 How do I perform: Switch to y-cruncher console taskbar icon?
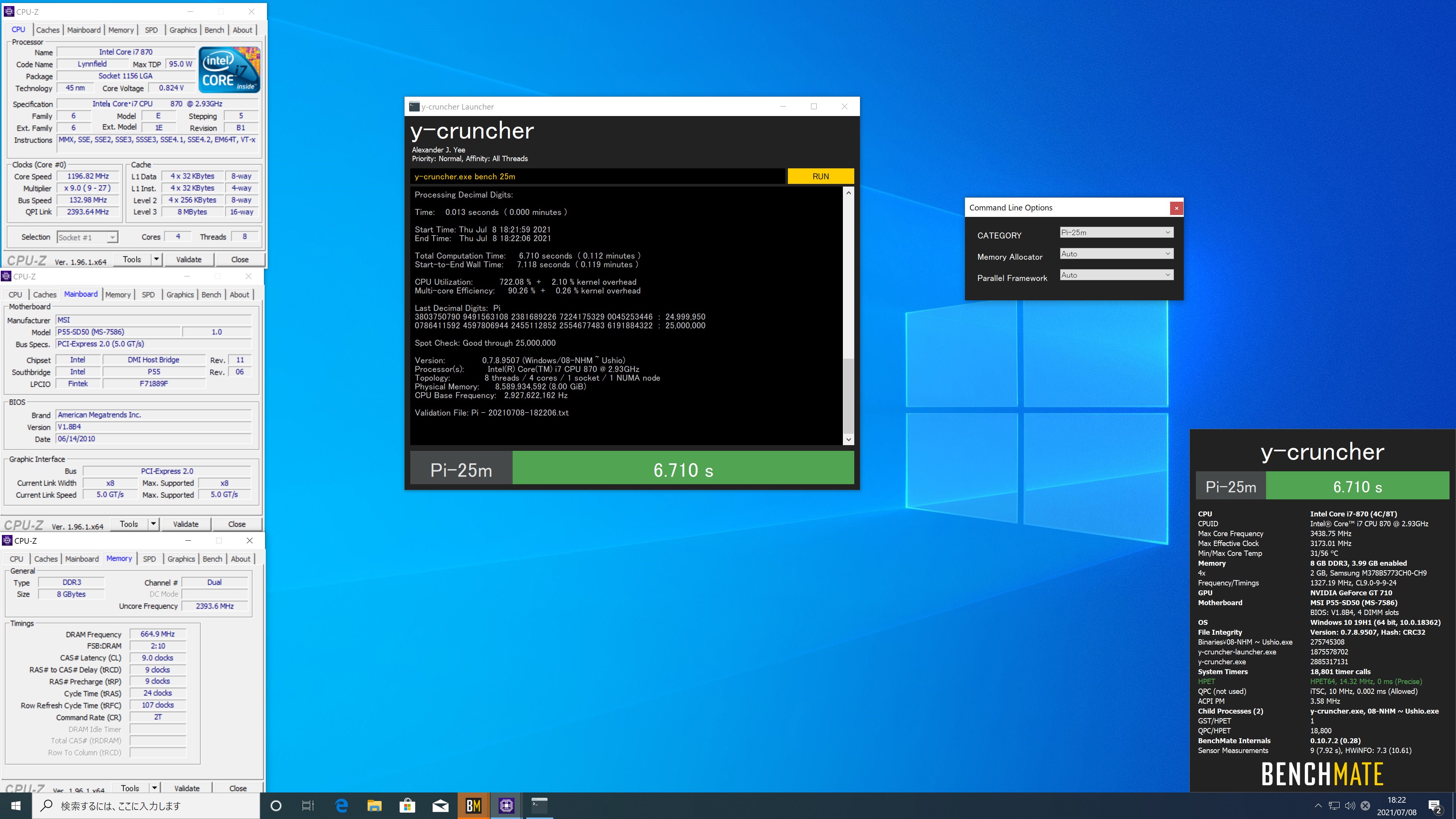539,805
